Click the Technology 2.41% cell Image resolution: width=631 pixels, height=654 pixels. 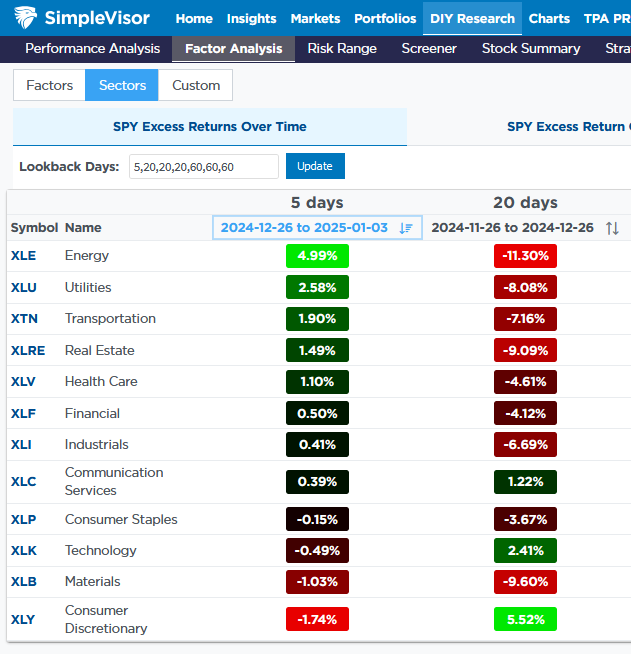tap(525, 551)
